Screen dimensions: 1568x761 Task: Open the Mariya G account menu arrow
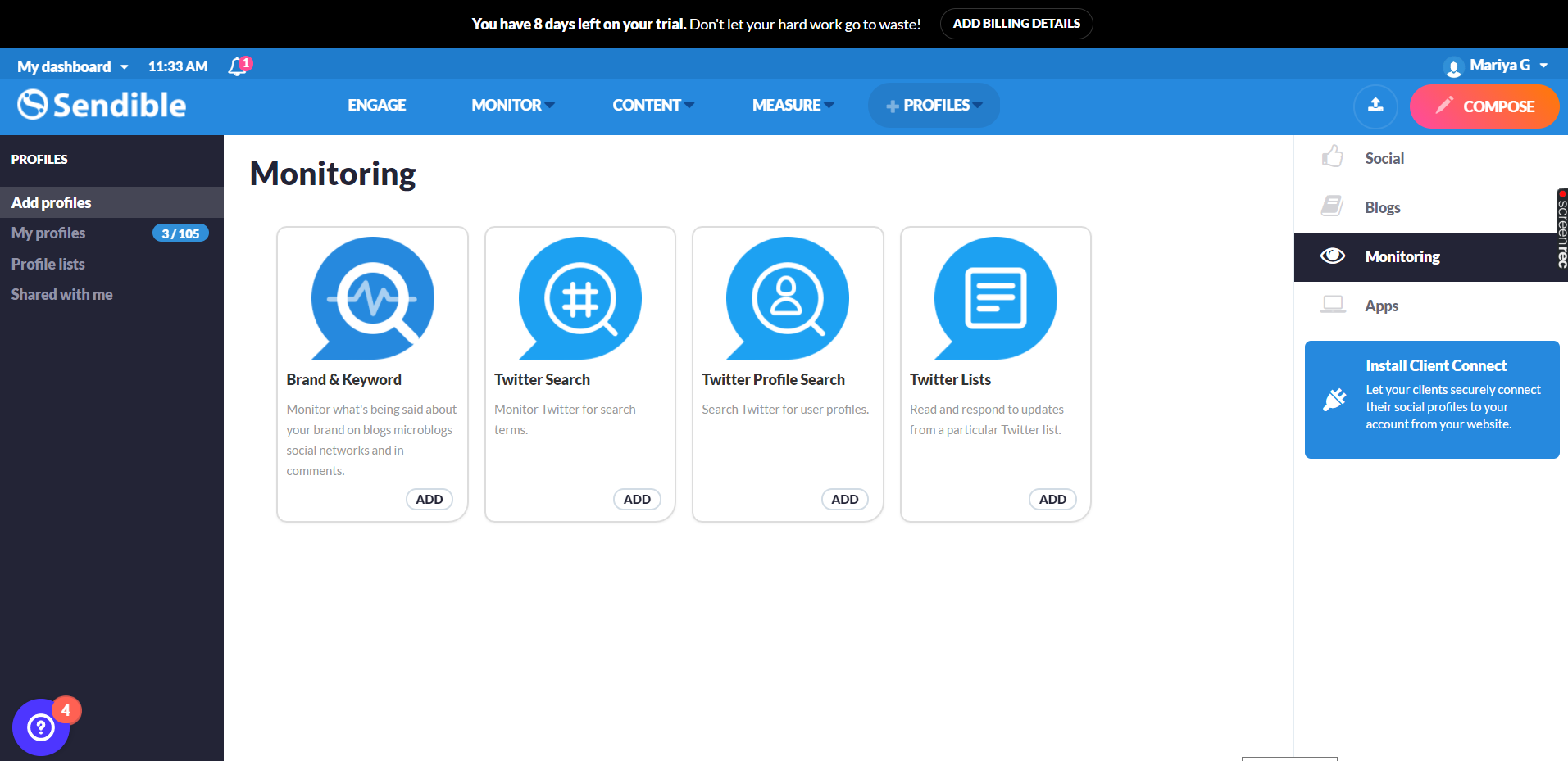(x=1543, y=66)
